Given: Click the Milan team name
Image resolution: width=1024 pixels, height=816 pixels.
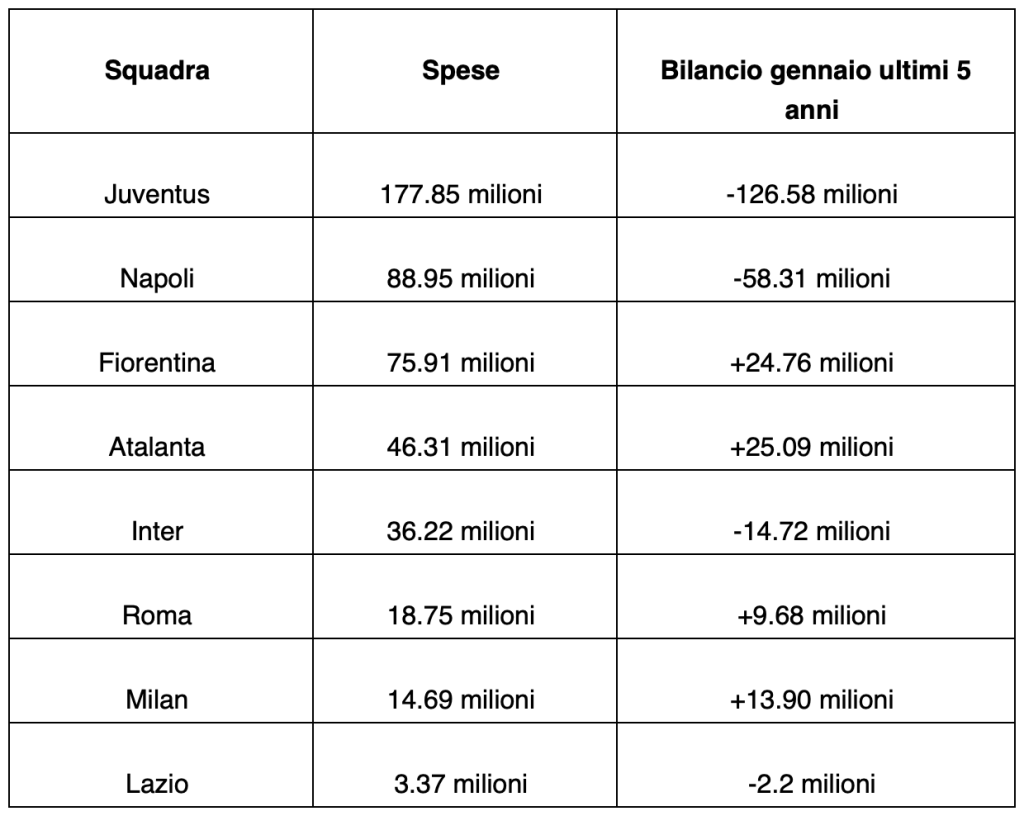Looking at the screenshot, I should (157, 698).
